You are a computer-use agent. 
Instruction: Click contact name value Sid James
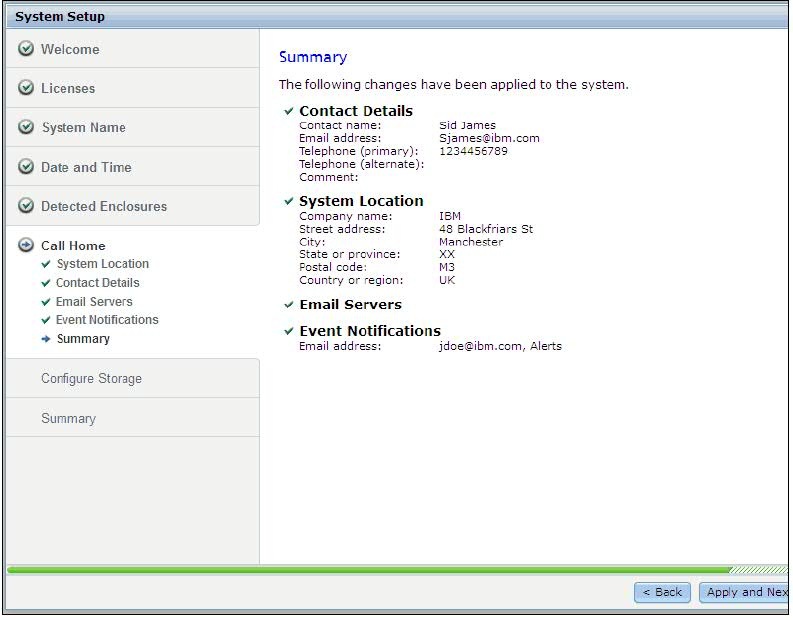pyautogui.click(x=467, y=125)
